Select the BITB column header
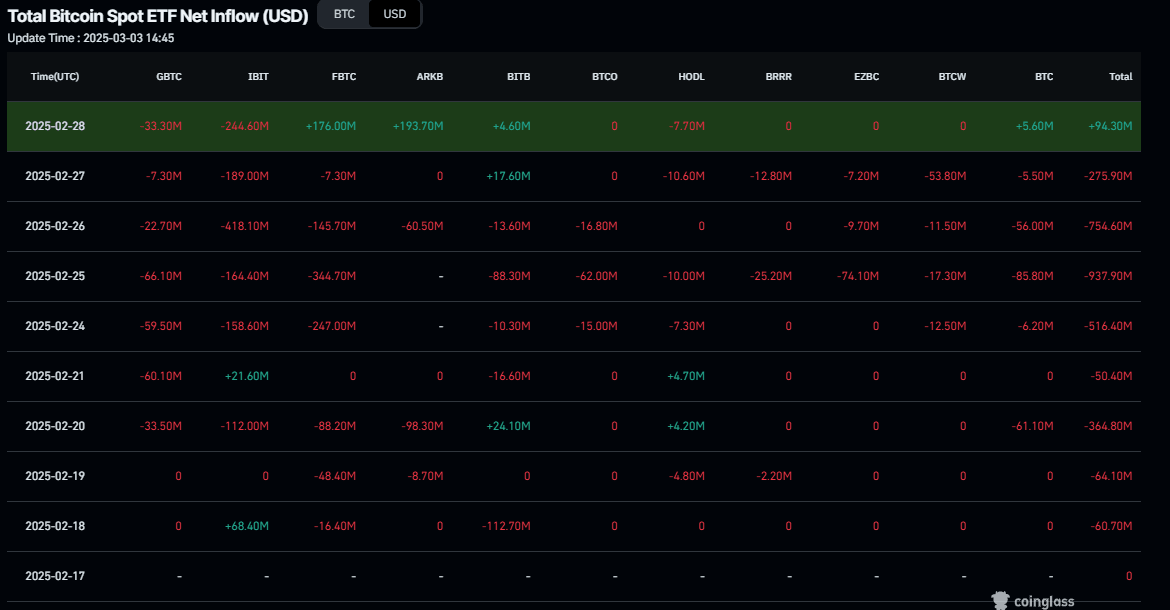This screenshot has height=610, width=1170. 517,76
